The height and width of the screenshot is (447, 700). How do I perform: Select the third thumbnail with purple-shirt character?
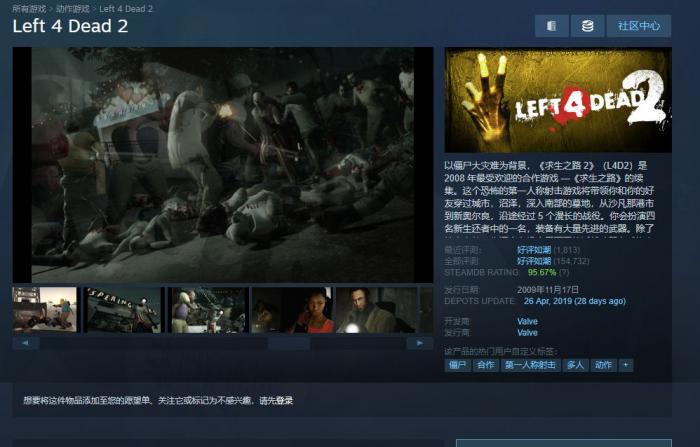[208, 310]
